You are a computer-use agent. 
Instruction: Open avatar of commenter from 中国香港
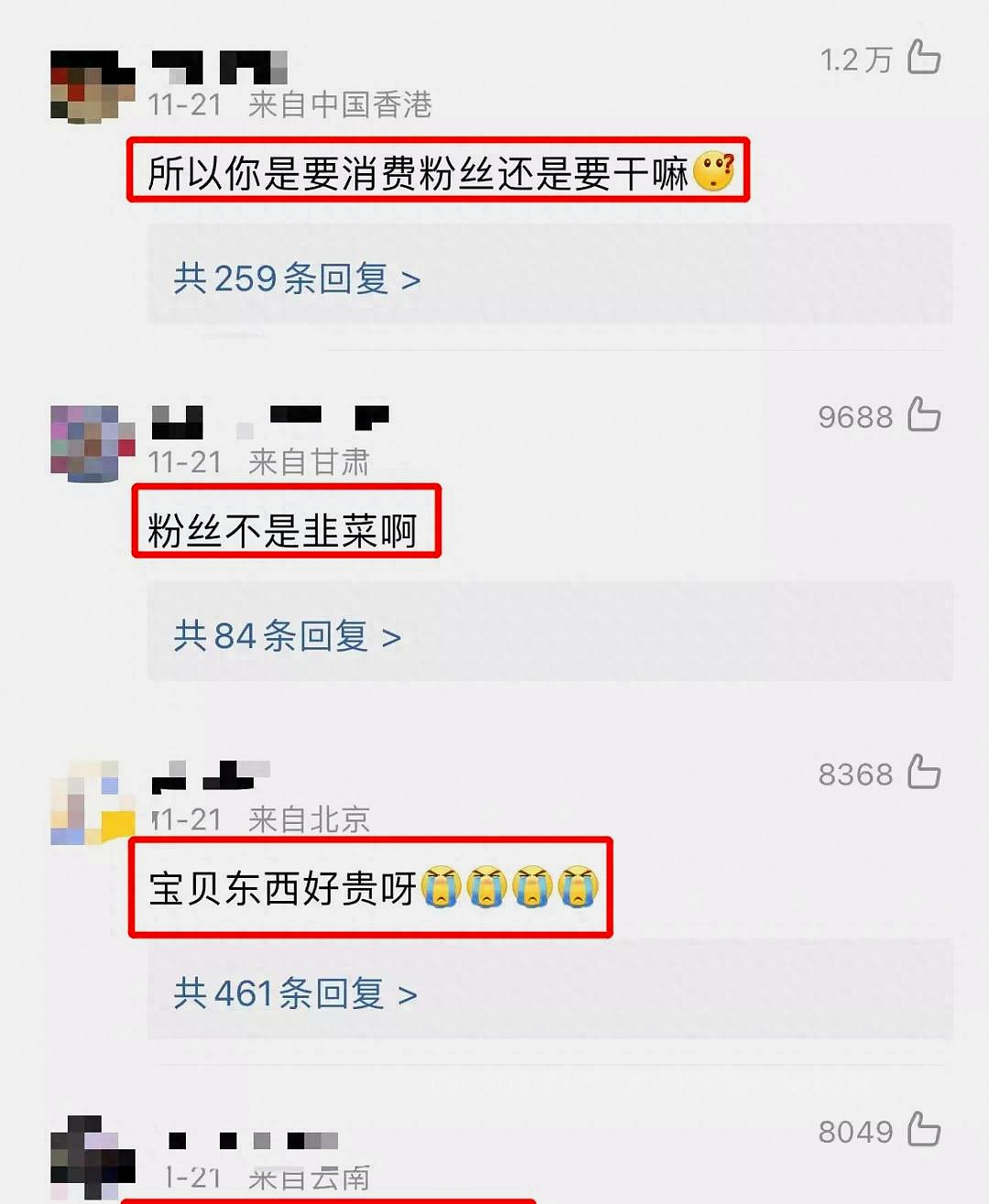92,87
